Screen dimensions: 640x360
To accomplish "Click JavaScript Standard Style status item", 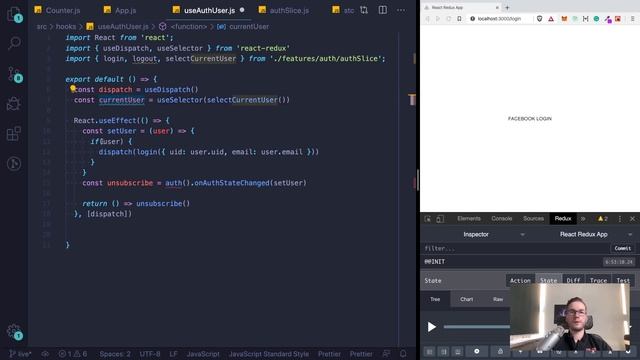I will [269, 354].
